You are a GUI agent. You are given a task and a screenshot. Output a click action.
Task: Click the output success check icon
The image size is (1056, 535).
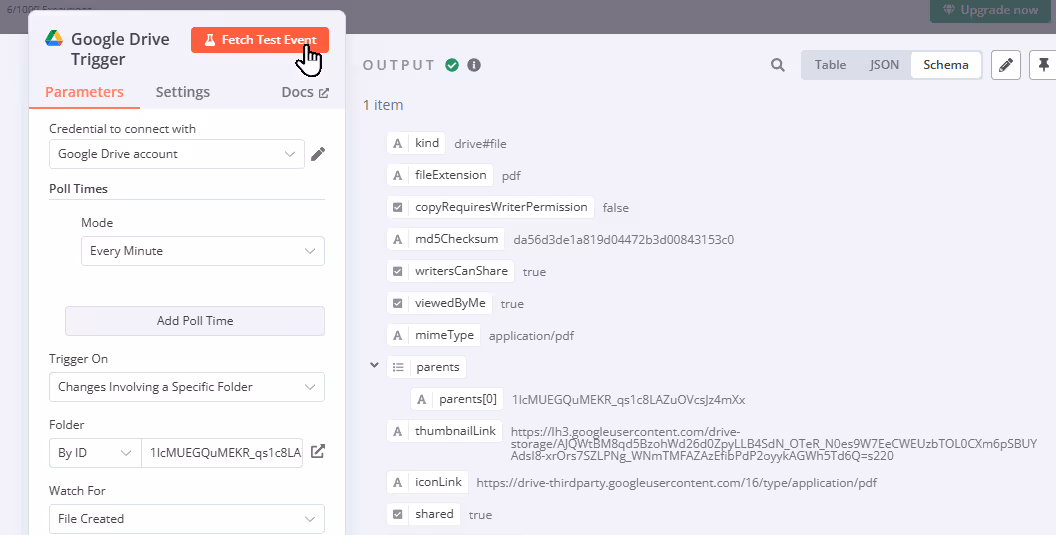click(452, 65)
